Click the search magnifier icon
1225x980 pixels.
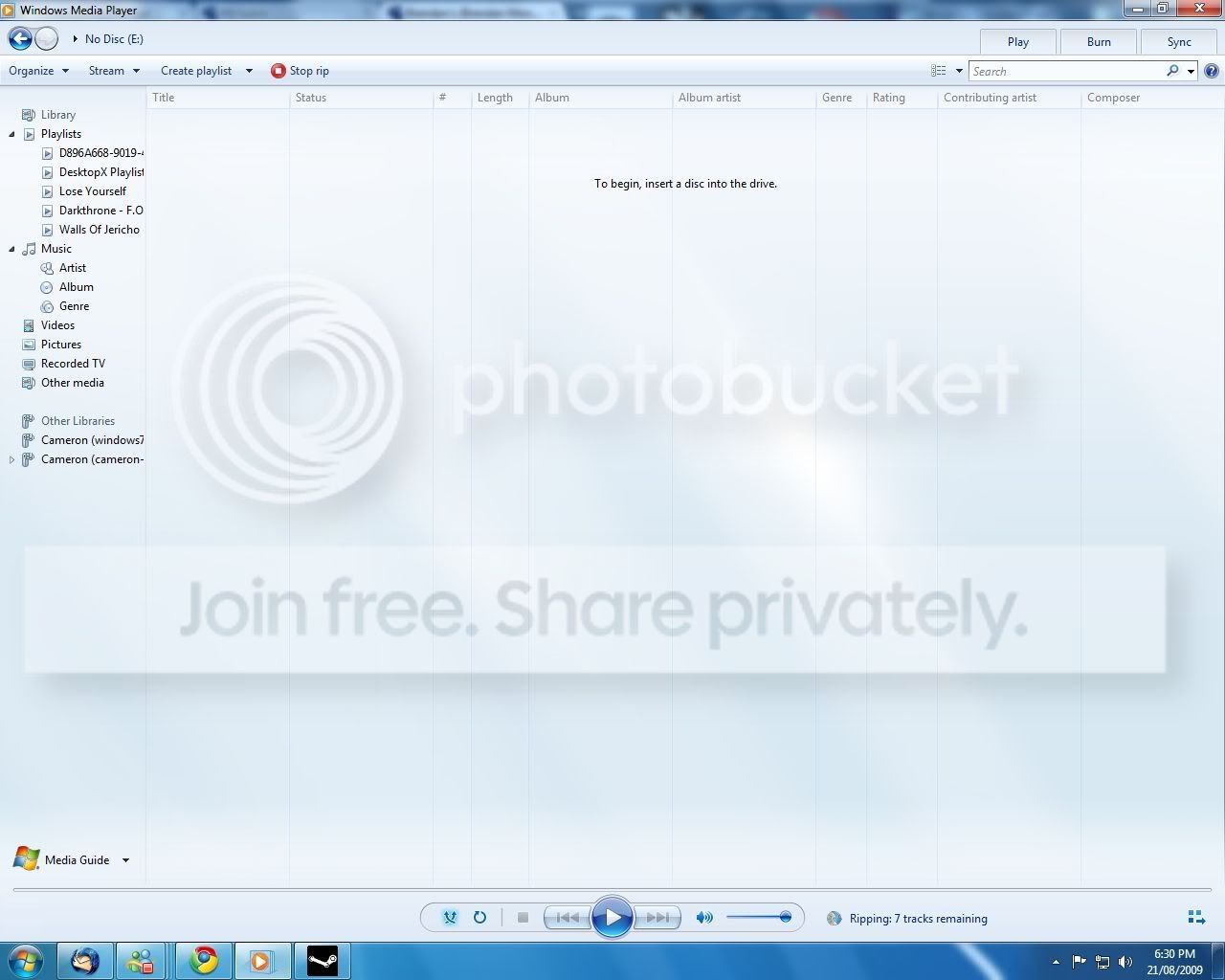click(x=1172, y=71)
